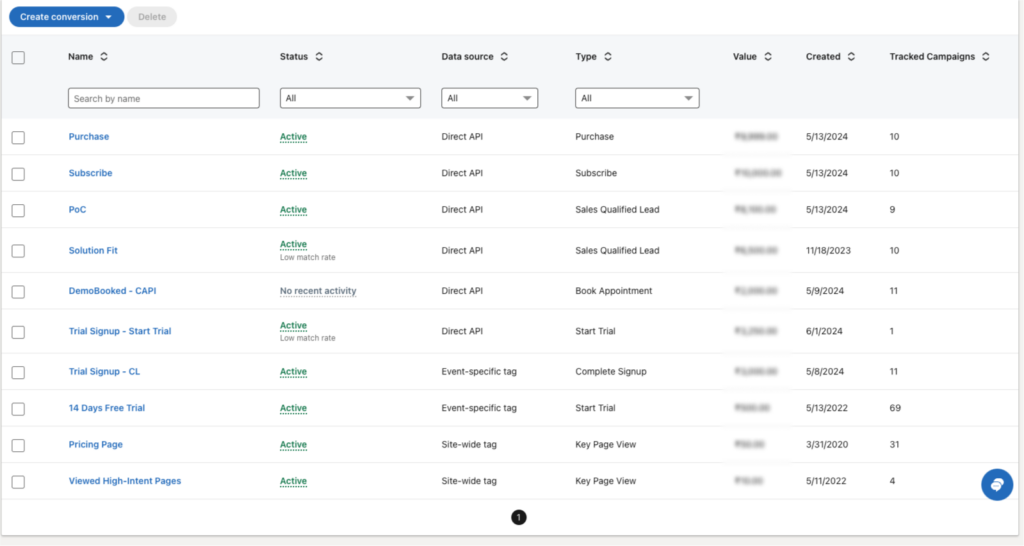Viewport: 1024px width, 546px height.
Task: Click Active status of Solution Fit row
Action: 293,244
